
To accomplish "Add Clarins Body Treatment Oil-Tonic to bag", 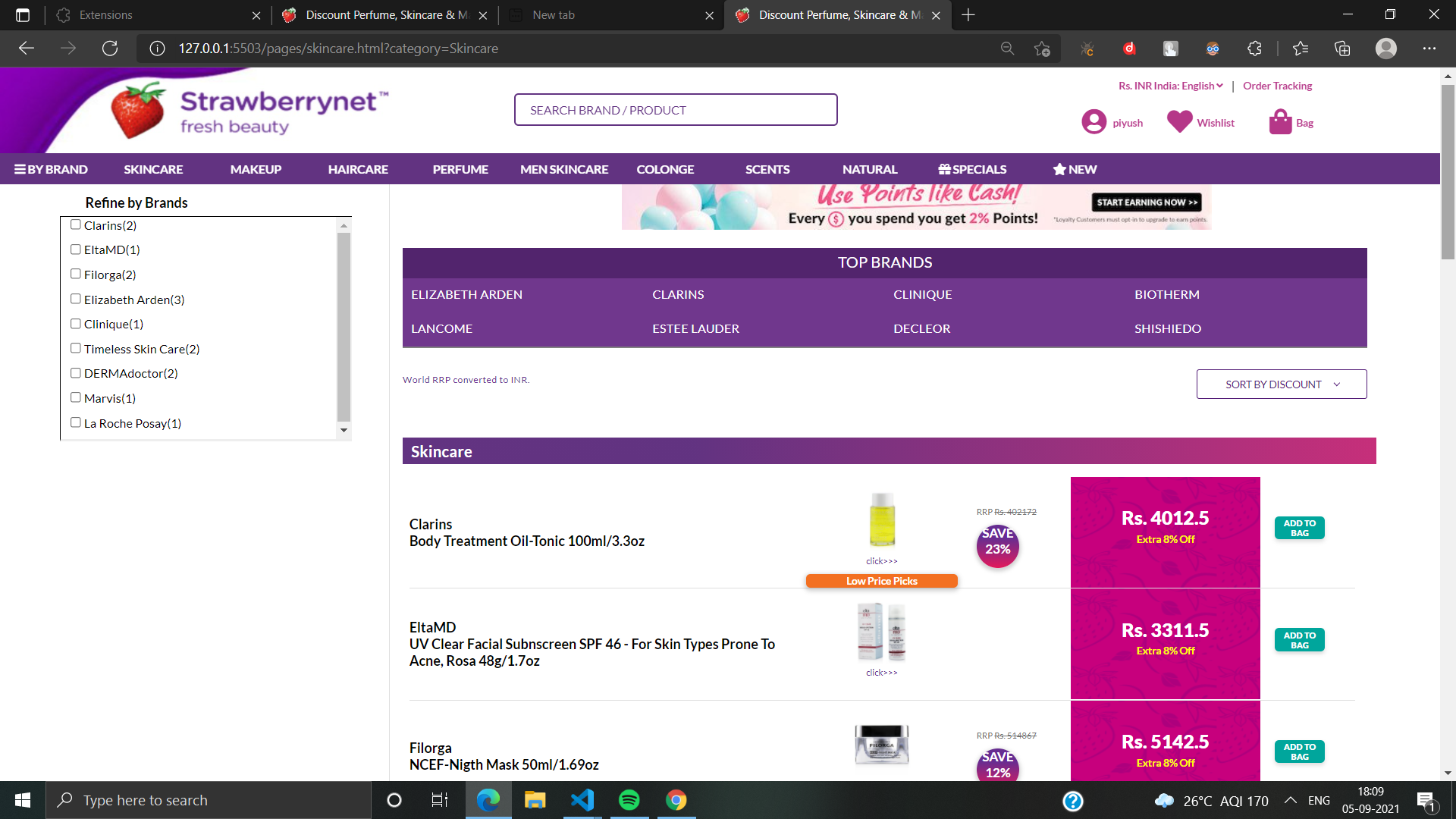I will tap(1299, 528).
